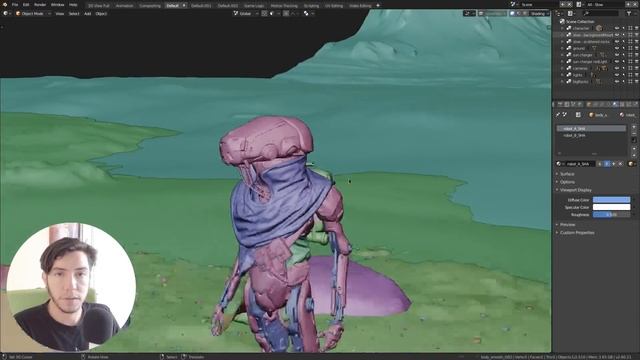The height and width of the screenshot is (360, 640).
Task: Click the Diffuse Color blue swatch
Action: click(x=611, y=200)
